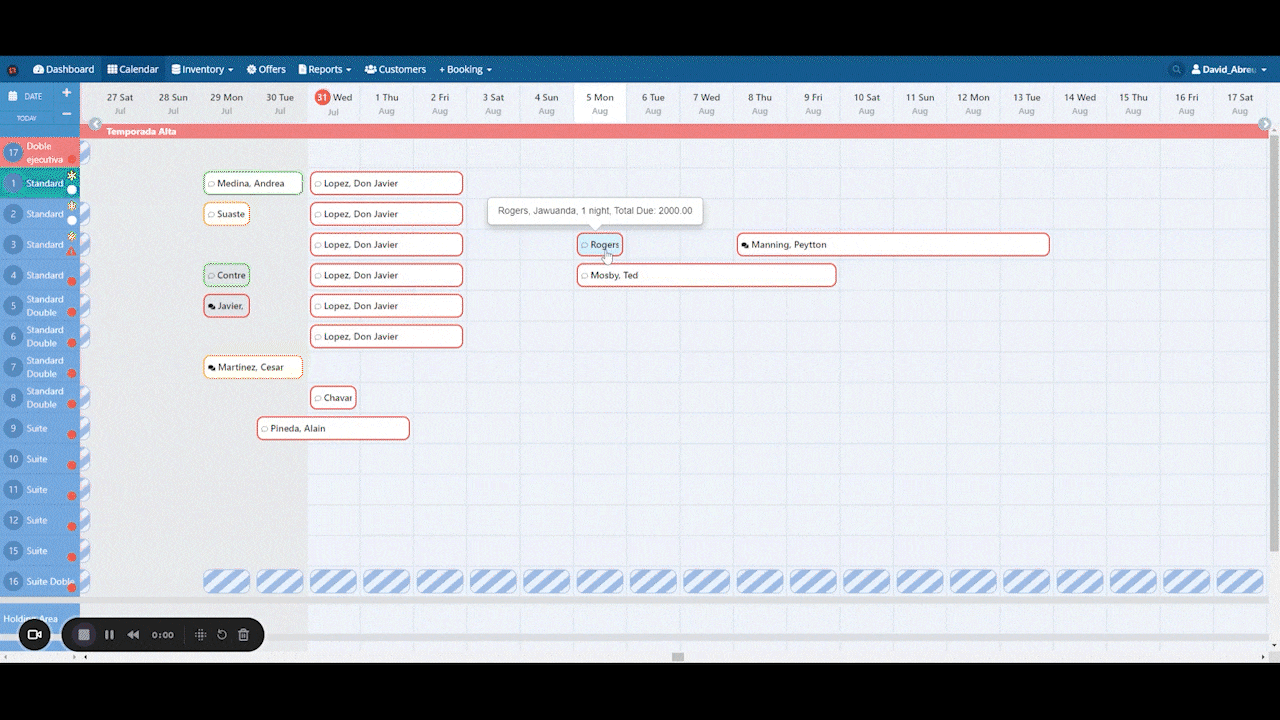Open the Inventory dropdown menu
The image size is (1280, 720).
[x=202, y=69]
